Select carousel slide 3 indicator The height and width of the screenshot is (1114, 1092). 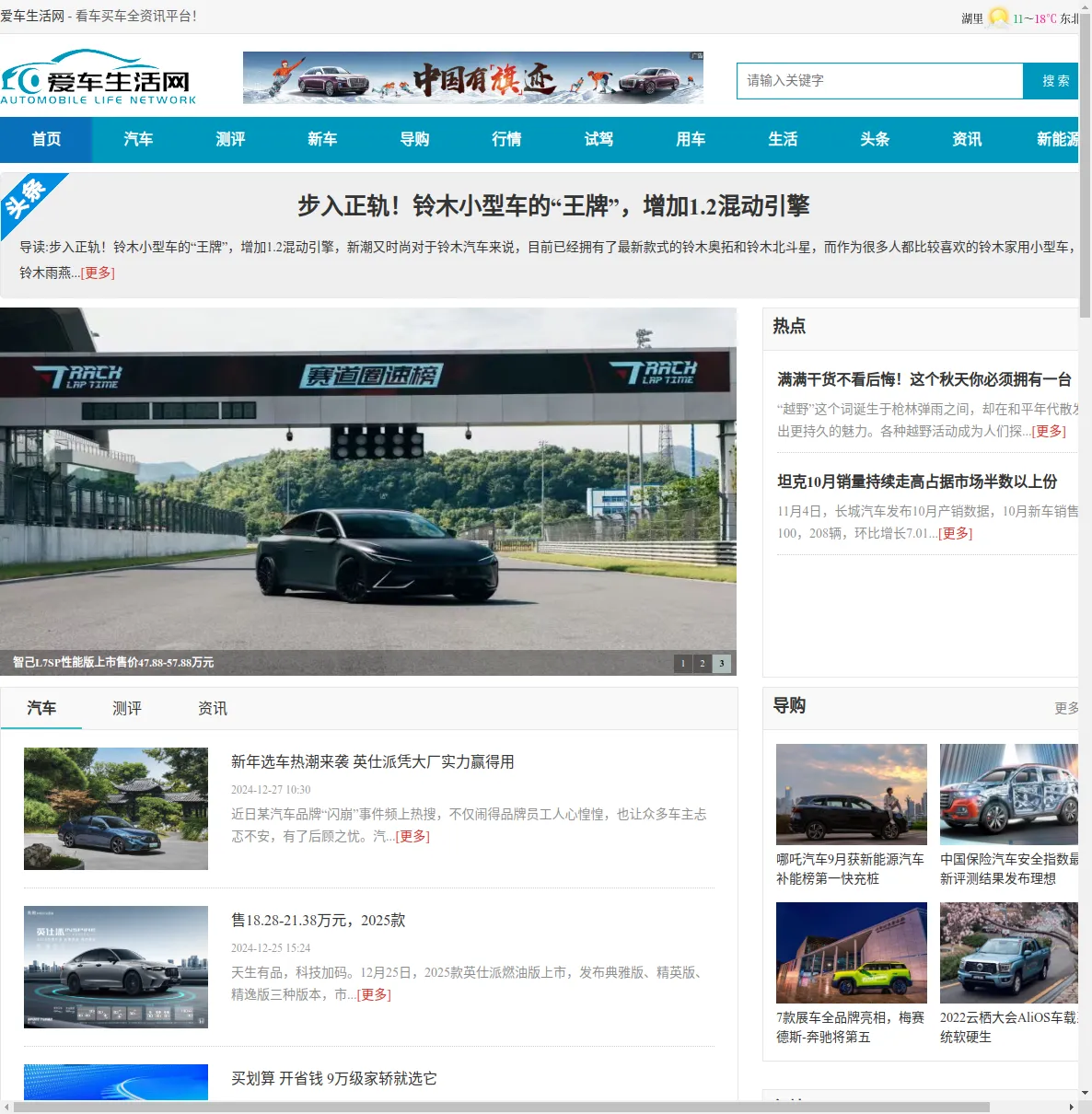pyautogui.click(x=722, y=663)
